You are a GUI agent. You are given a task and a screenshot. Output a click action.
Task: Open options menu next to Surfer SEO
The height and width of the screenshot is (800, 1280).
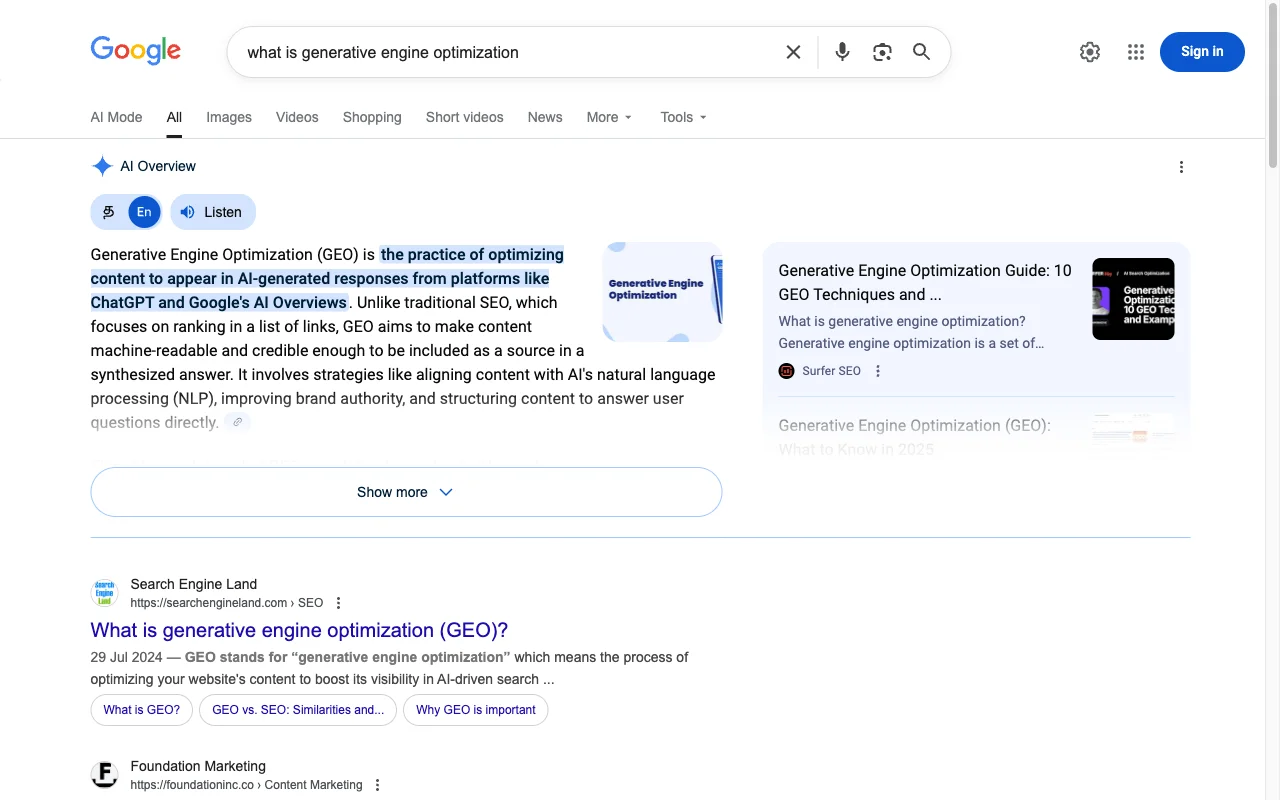pos(877,370)
